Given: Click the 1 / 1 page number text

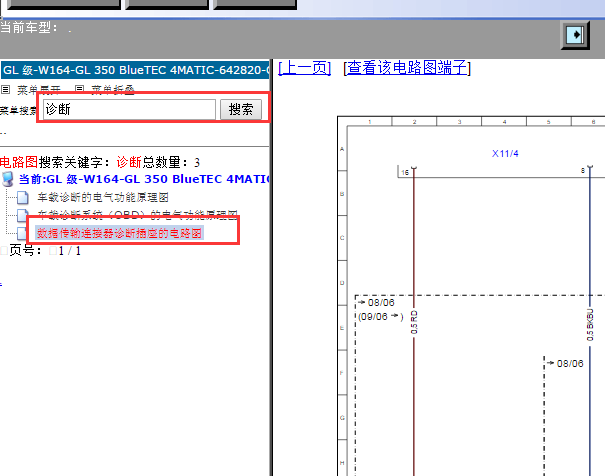Looking at the screenshot, I should pos(69,251).
